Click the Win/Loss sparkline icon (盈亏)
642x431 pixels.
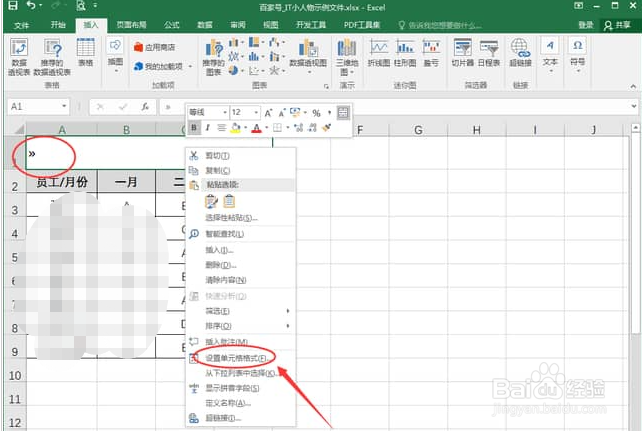tap(431, 53)
